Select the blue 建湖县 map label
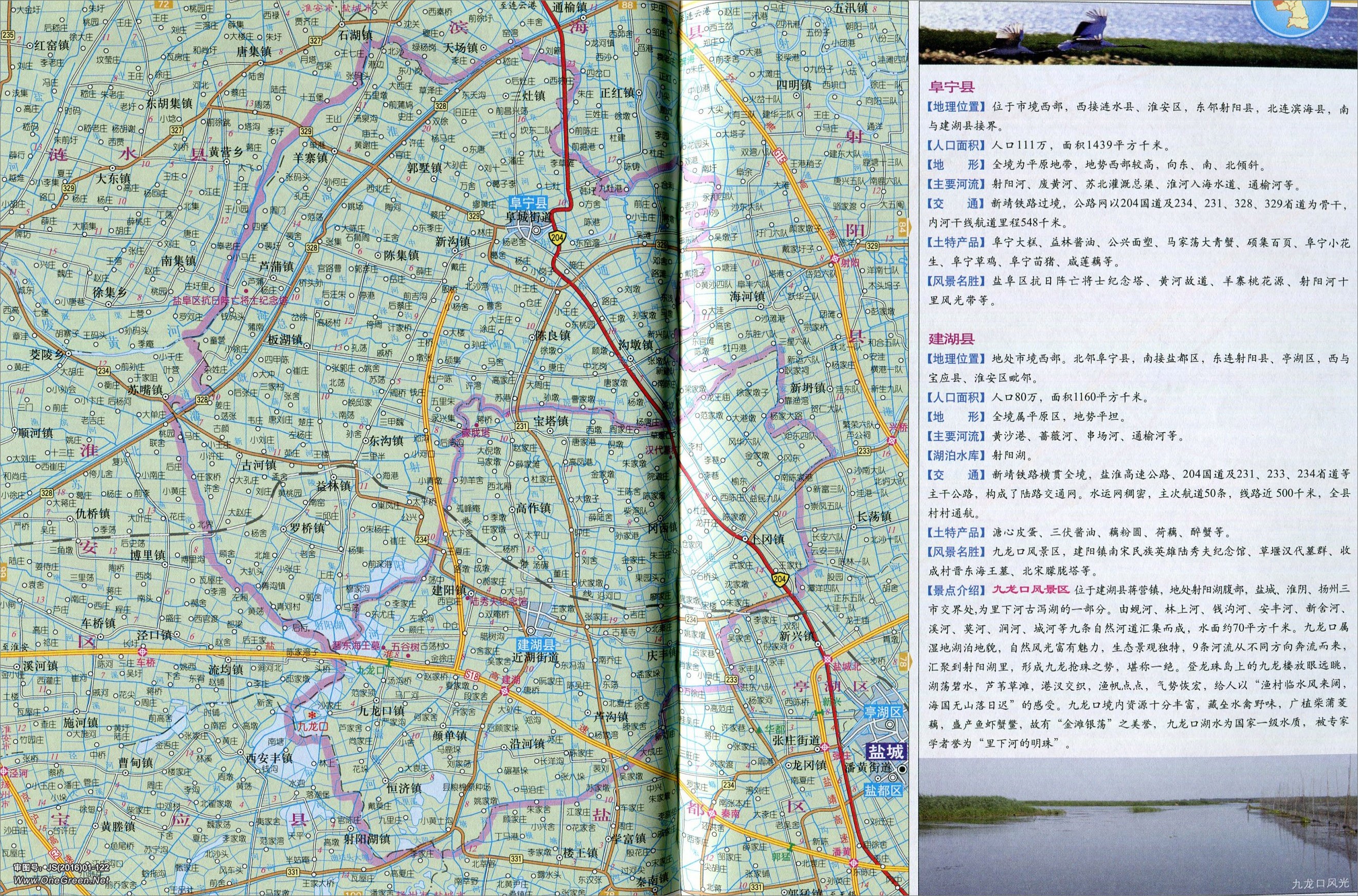The height and width of the screenshot is (896, 1358). pos(537,645)
